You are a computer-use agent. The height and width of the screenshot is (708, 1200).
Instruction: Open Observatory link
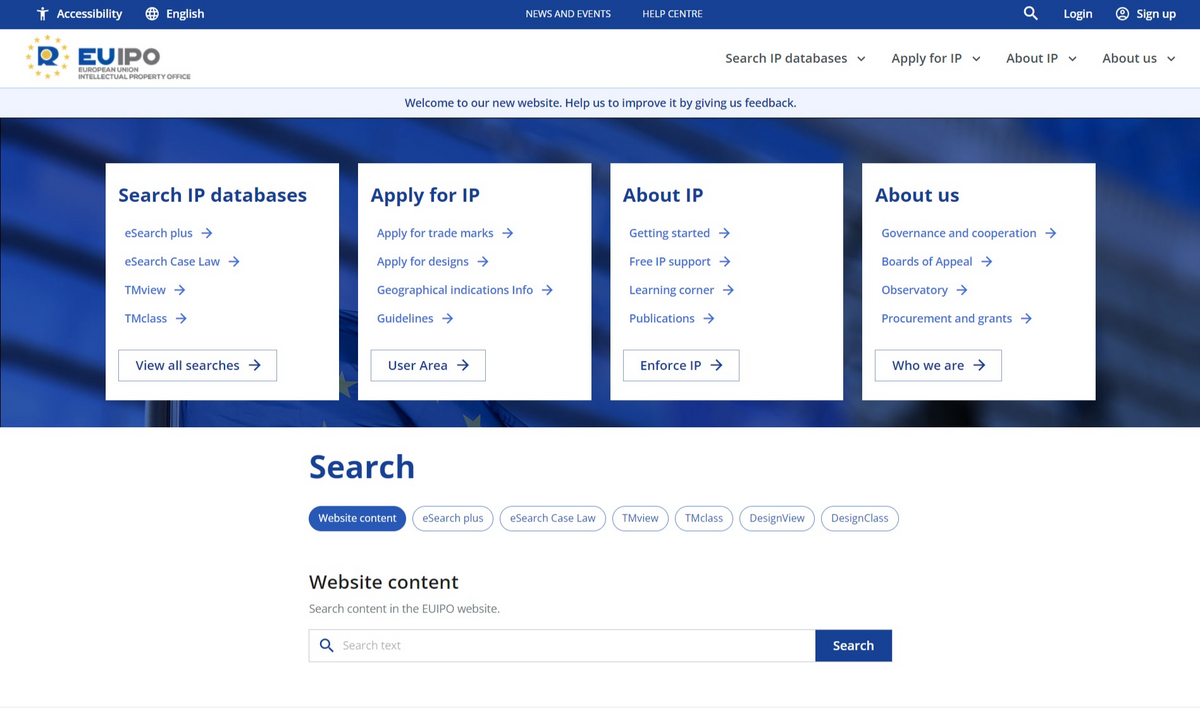(925, 290)
